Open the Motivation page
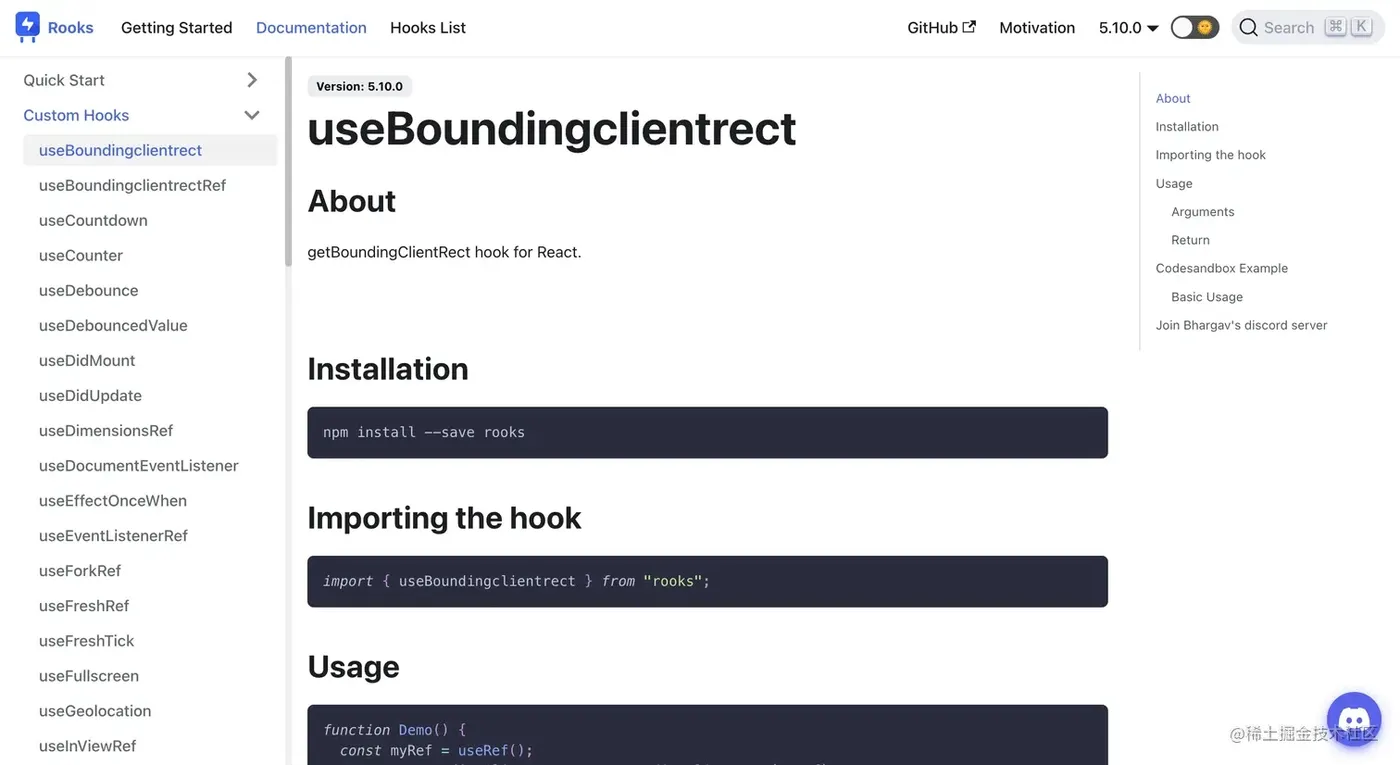This screenshot has width=1400, height=765. [x=1037, y=27]
